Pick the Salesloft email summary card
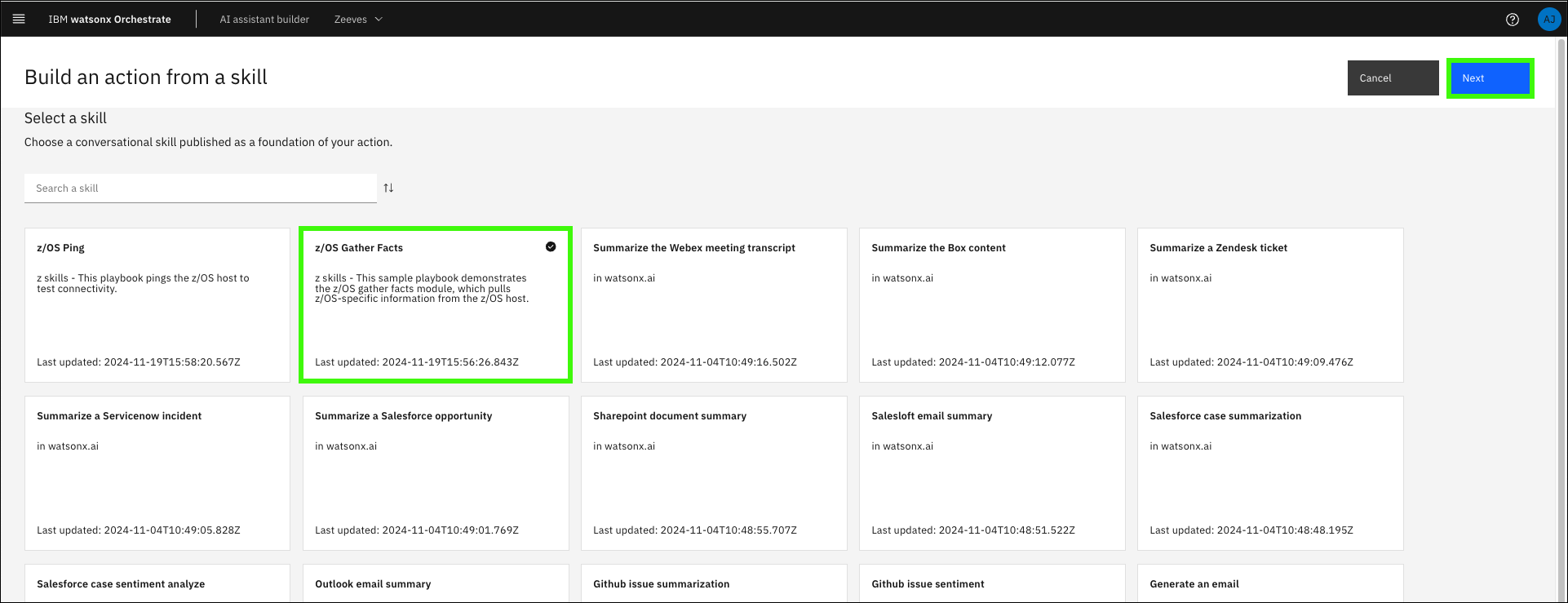This screenshot has height=603, width=1568. pyautogui.click(x=992, y=472)
